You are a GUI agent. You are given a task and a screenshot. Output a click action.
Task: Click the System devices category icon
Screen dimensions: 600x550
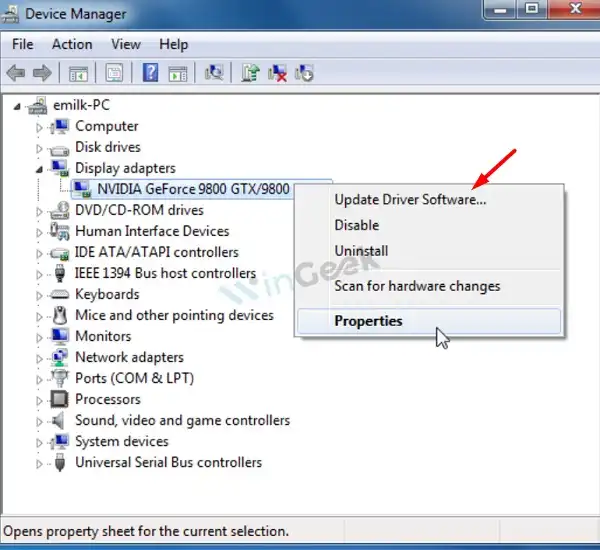coord(60,442)
